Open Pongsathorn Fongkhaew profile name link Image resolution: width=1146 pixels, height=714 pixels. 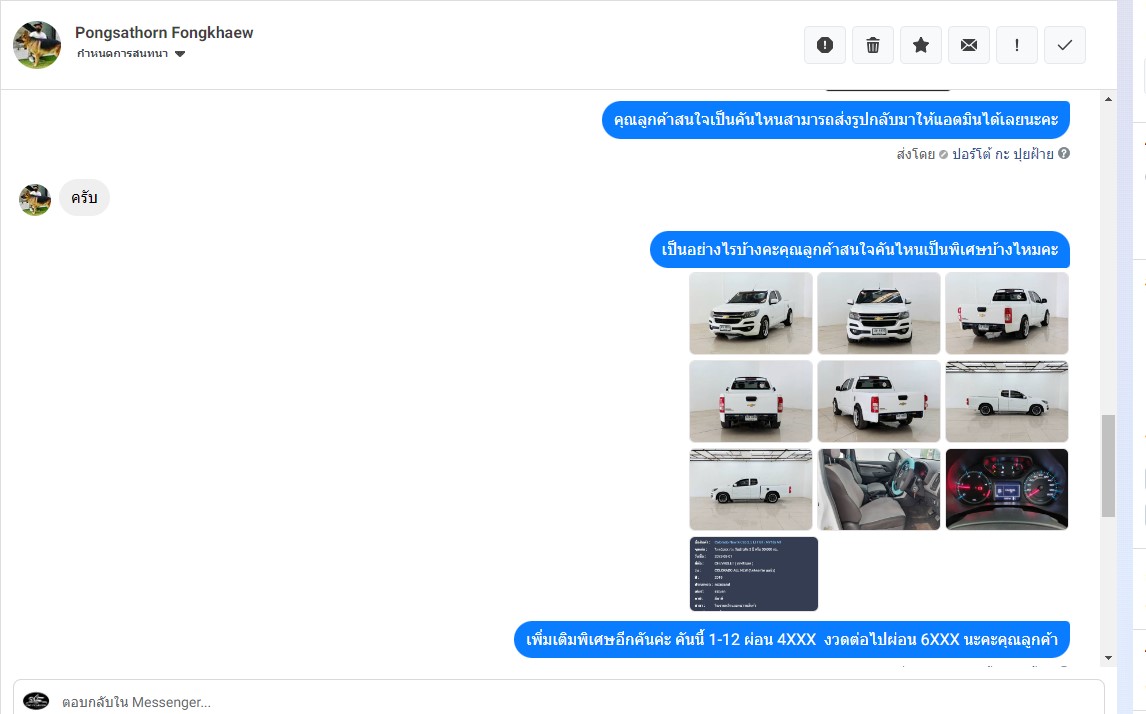point(164,33)
